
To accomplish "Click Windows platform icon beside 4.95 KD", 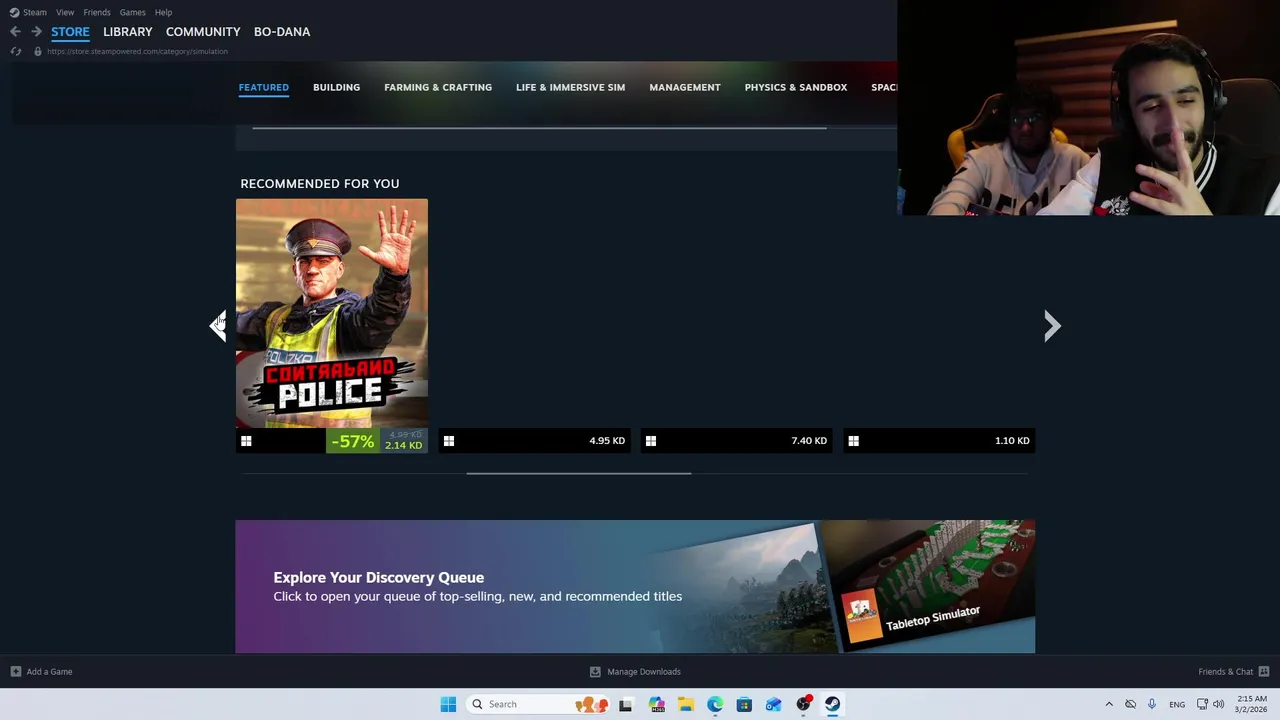I will pyautogui.click(x=449, y=441).
